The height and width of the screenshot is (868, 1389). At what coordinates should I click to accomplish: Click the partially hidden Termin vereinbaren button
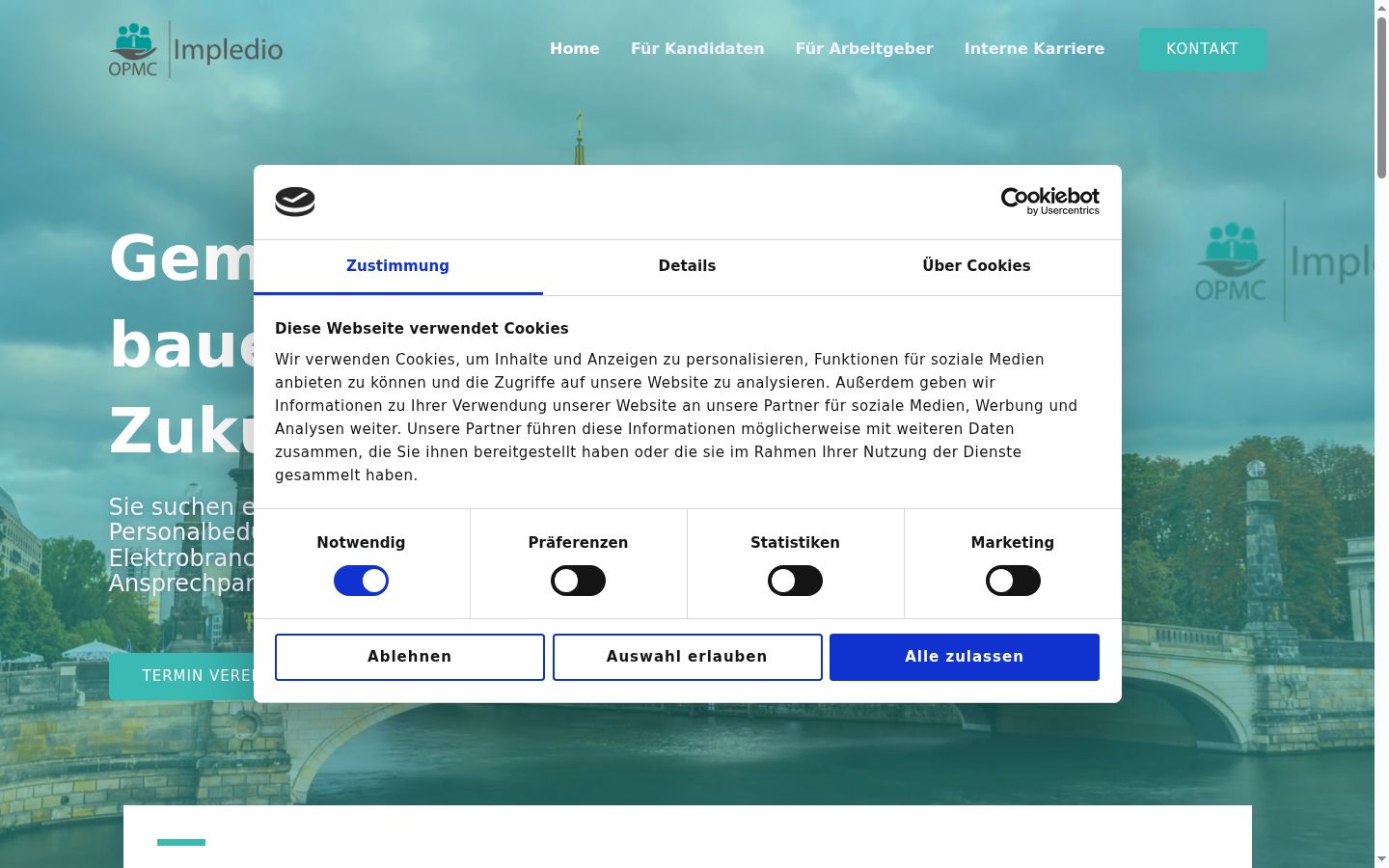181,676
